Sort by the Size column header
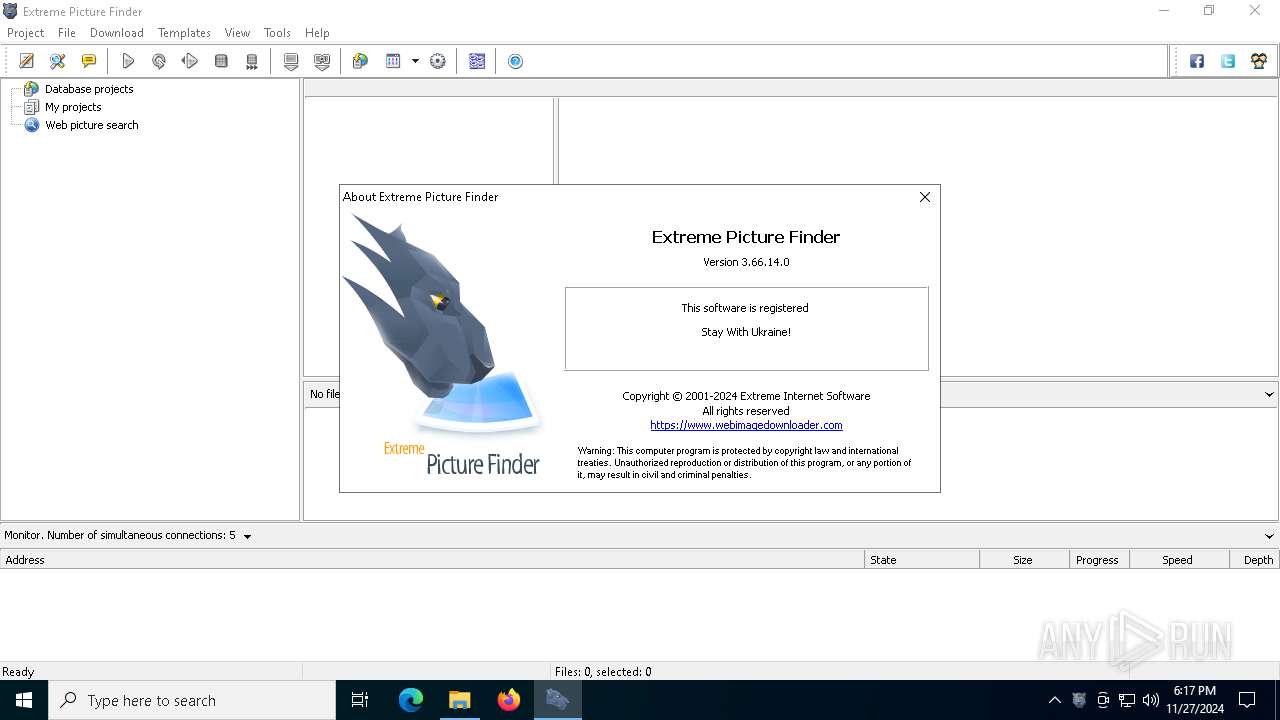 (1024, 560)
